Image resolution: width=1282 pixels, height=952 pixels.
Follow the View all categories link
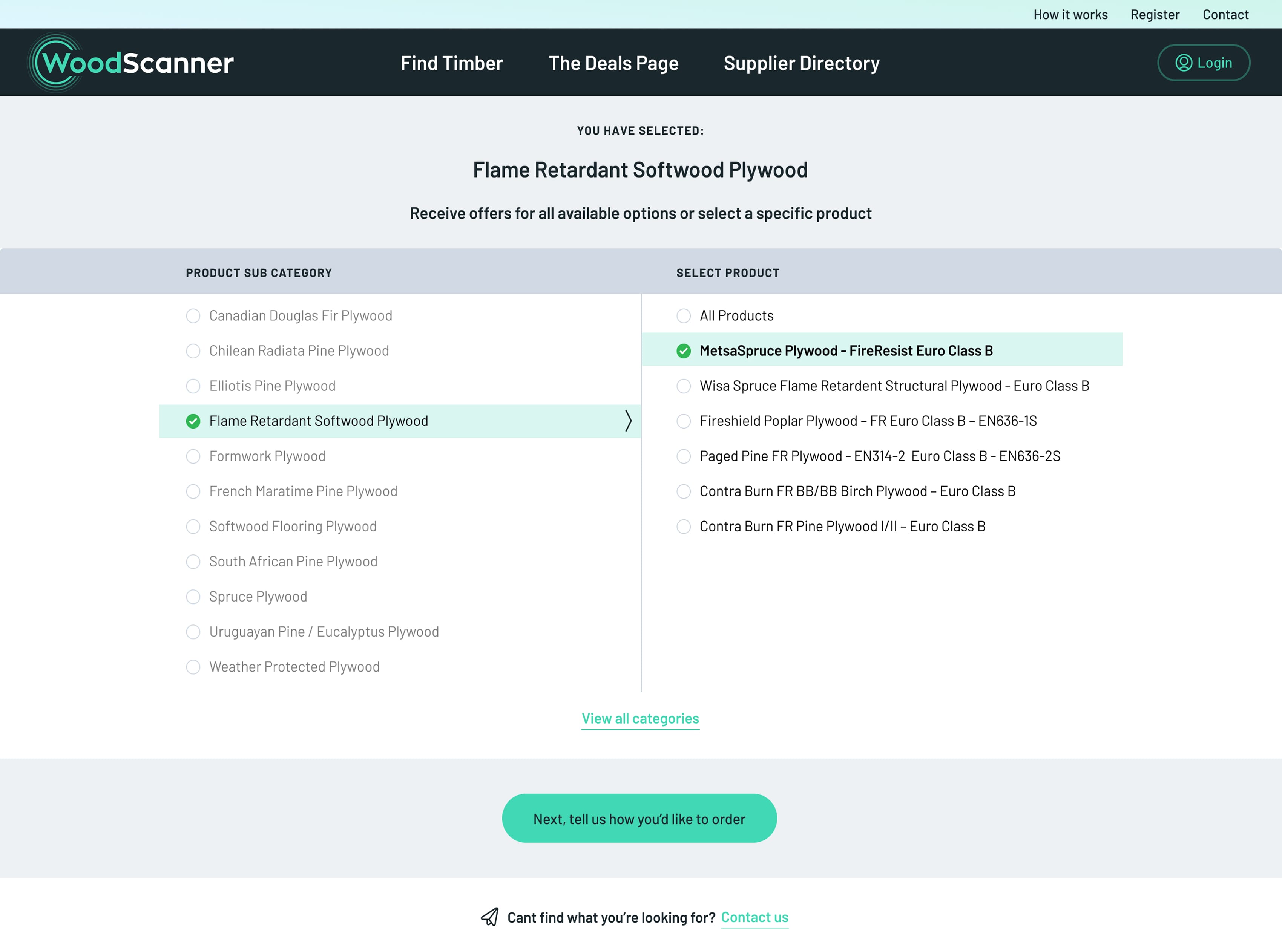[640, 719]
